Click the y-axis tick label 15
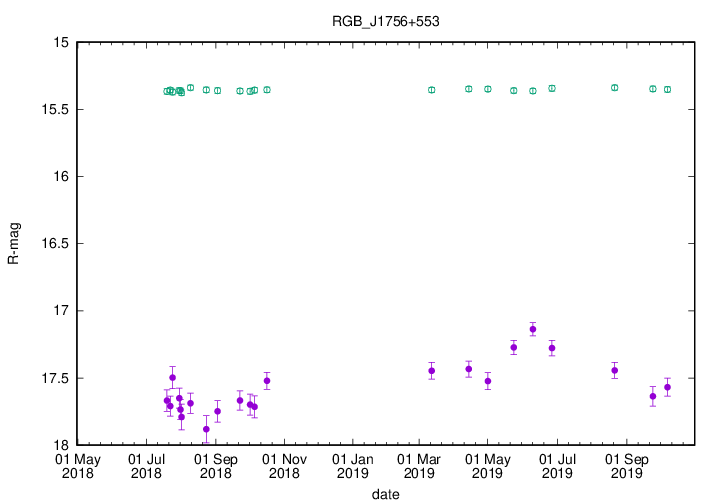The height and width of the screenshot is (504, 720). [60, 43]
